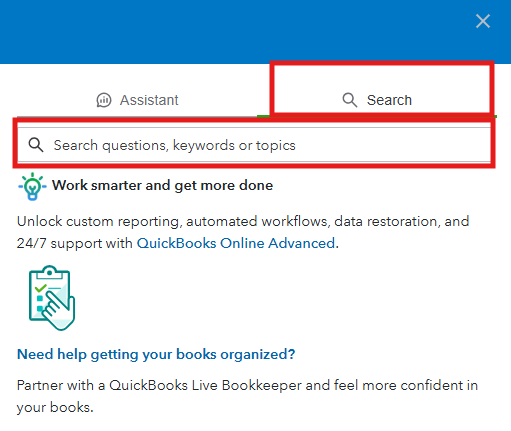511x431 pixels.
Task: Select the Search tab
Action: point(377,100)
